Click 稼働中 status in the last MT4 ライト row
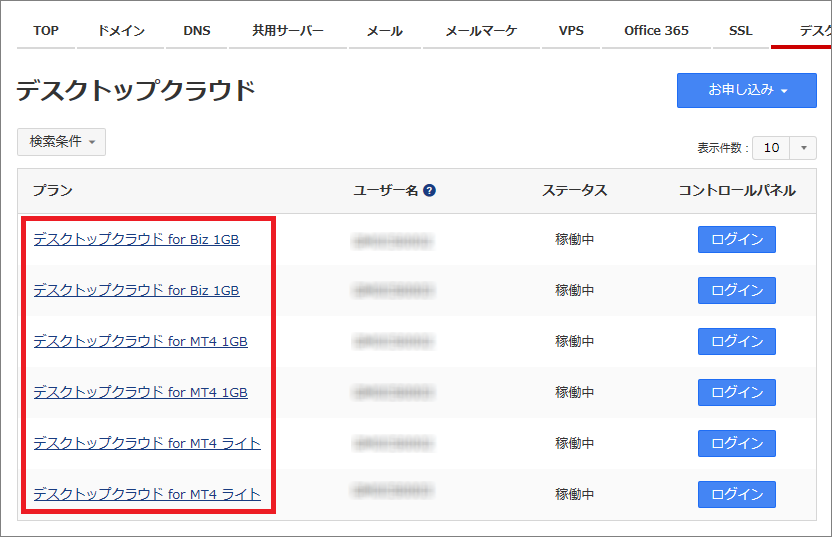This screenshot has height=537, width=832. 574,494
